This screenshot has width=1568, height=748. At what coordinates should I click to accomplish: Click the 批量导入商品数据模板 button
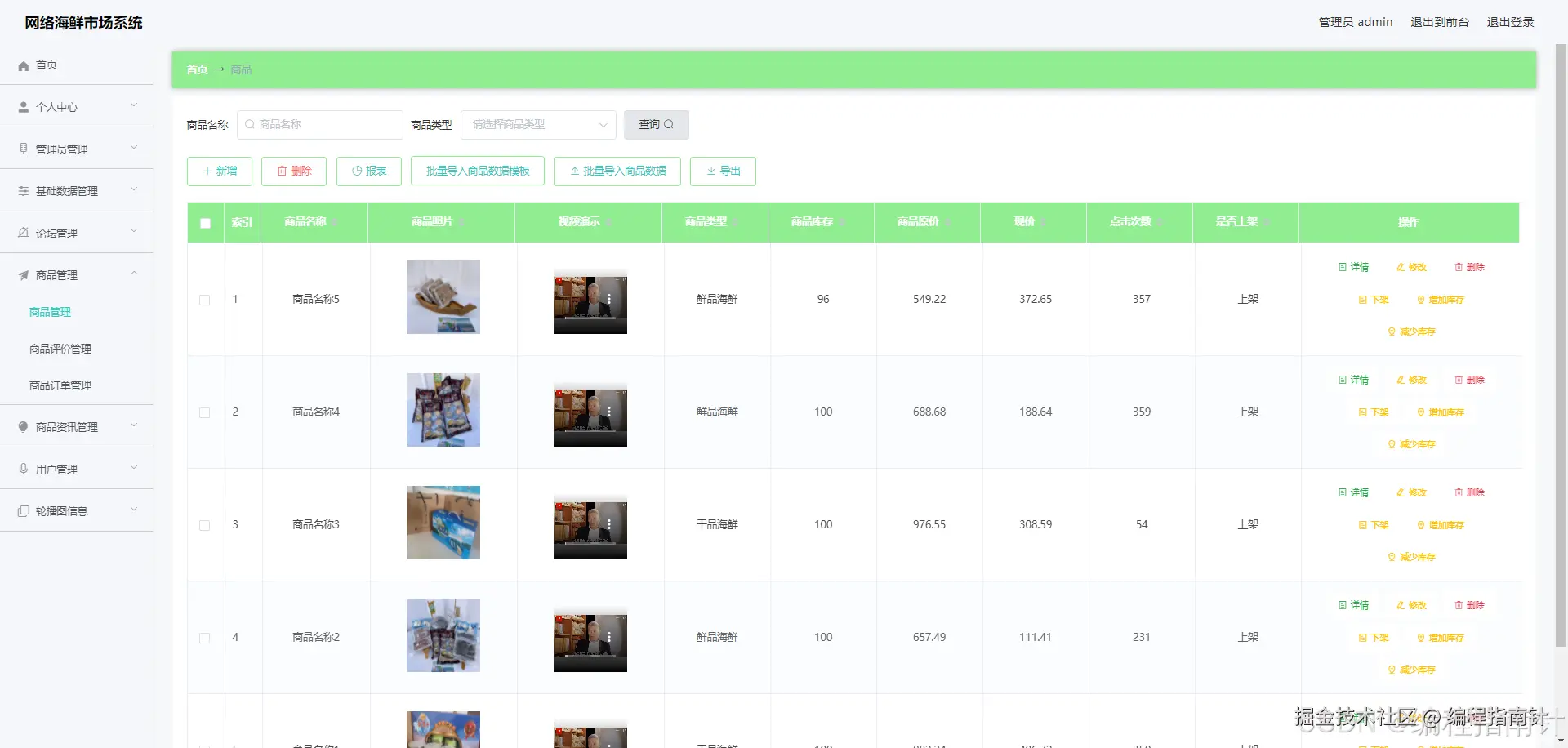click(478, 171)
